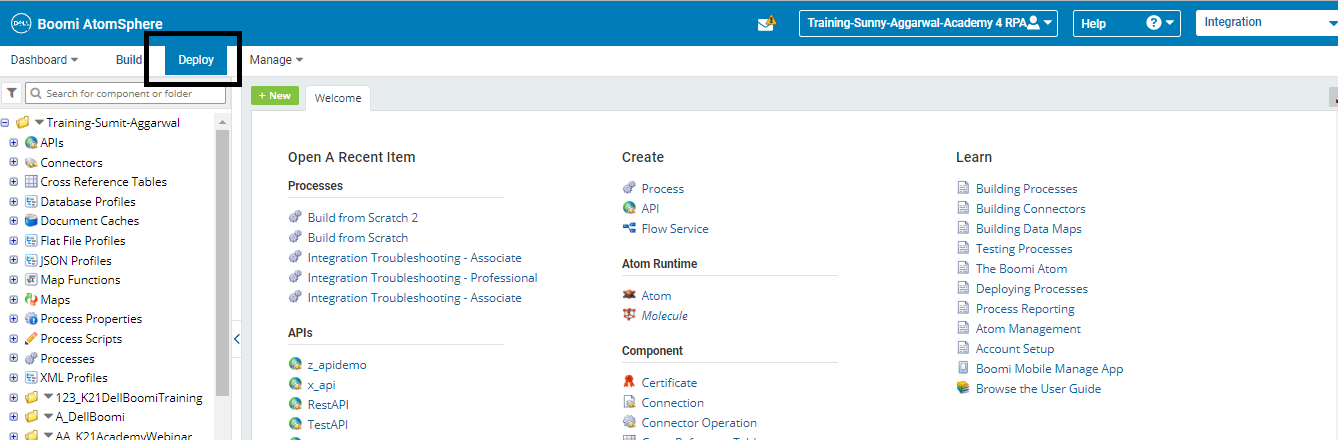Click the Maps folder icon
This screenshot has width=1338, height=440.
tap(31, 300)
